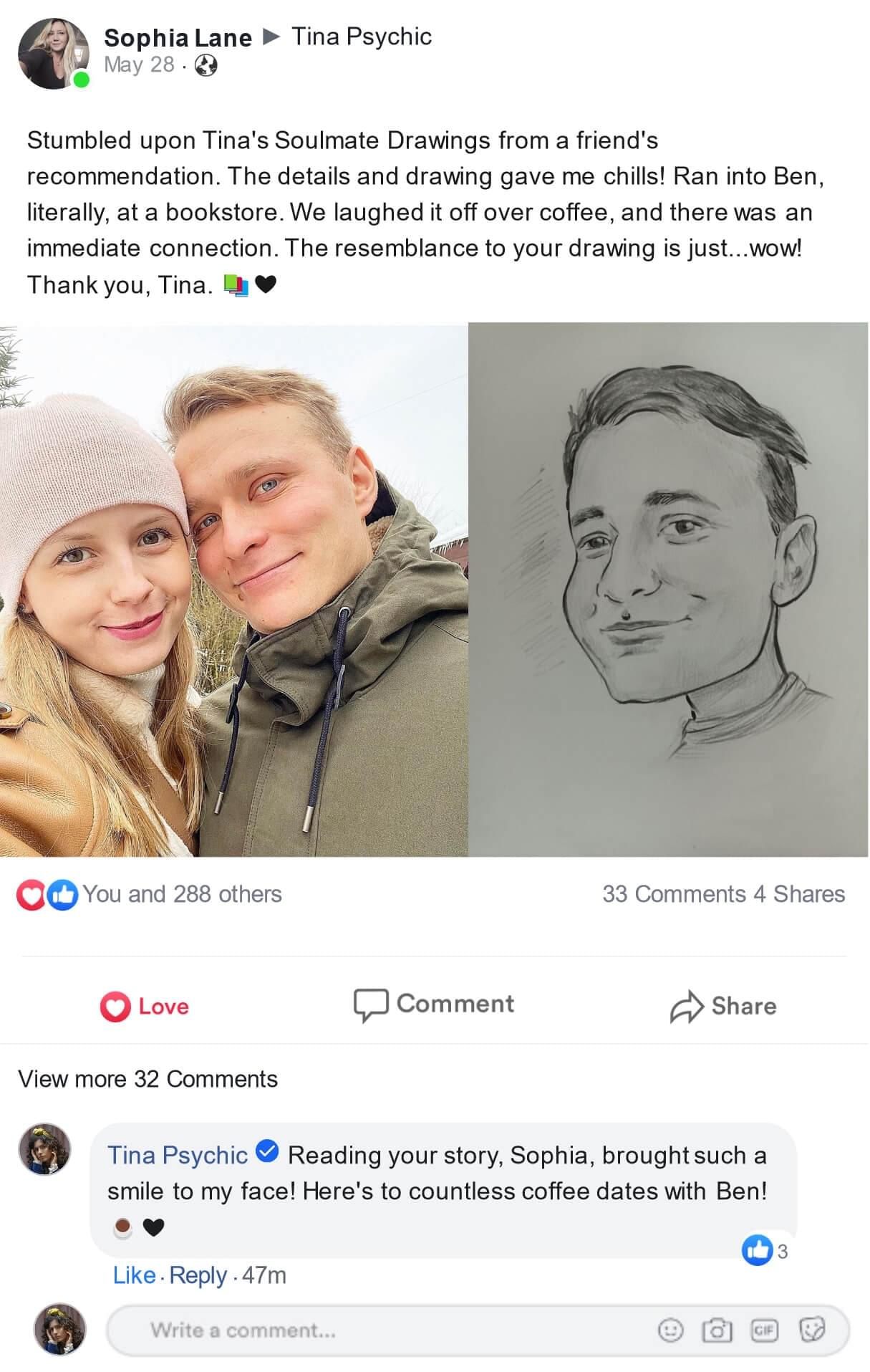Open the couple selfie photo
Screen dimensions: 870x1372
[x=234, y=590]
